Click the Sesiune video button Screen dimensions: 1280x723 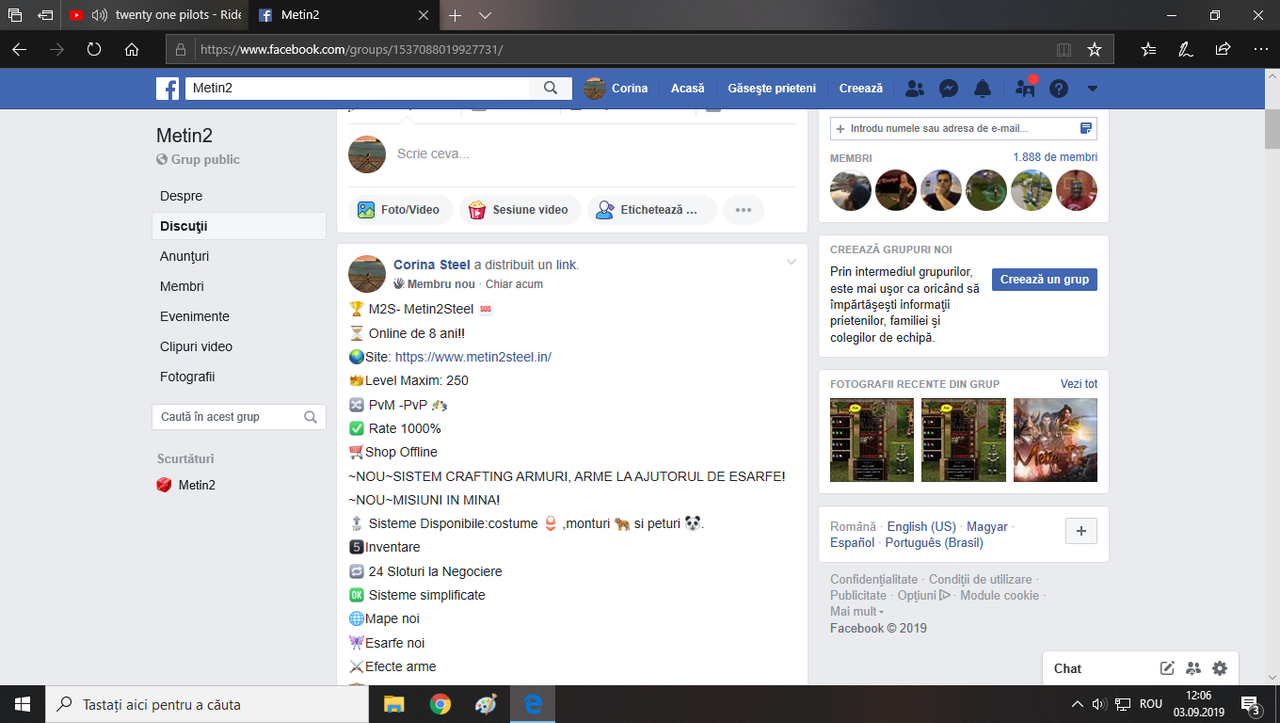(x=518, y=210)
